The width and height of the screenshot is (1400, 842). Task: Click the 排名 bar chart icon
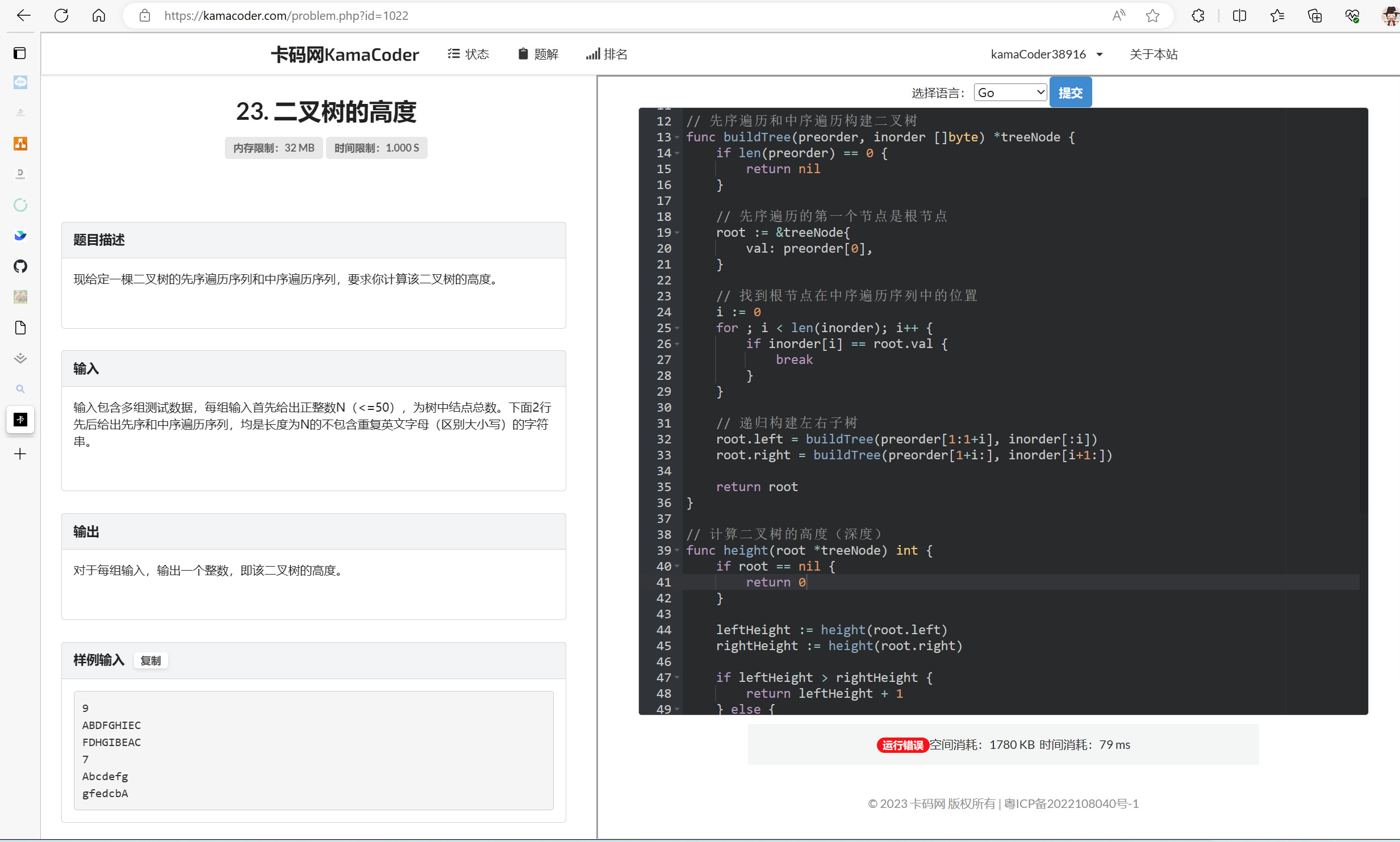tap(593, 54)
